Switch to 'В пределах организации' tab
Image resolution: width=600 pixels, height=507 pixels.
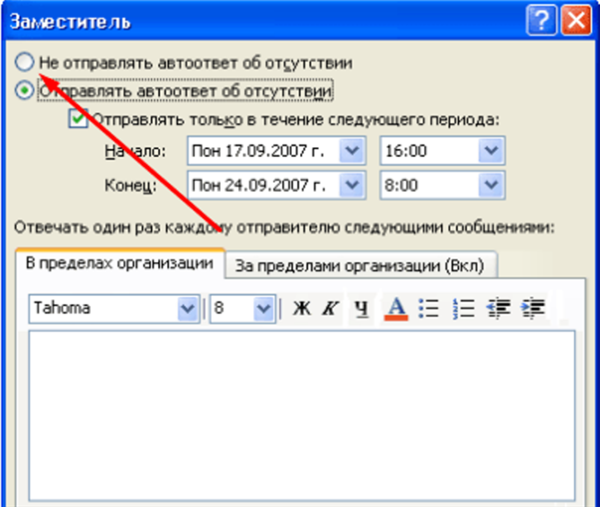120,263
